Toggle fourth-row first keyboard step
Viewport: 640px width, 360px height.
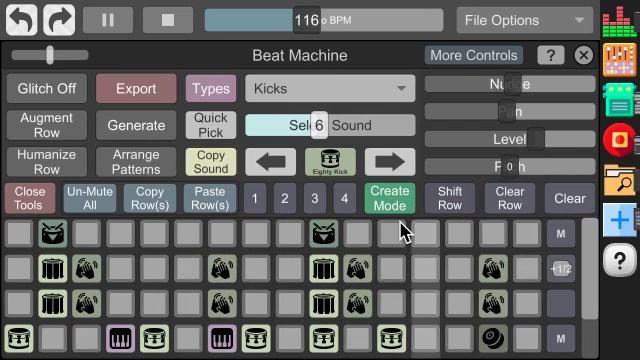pyautogui.click(x=120, y=339)
